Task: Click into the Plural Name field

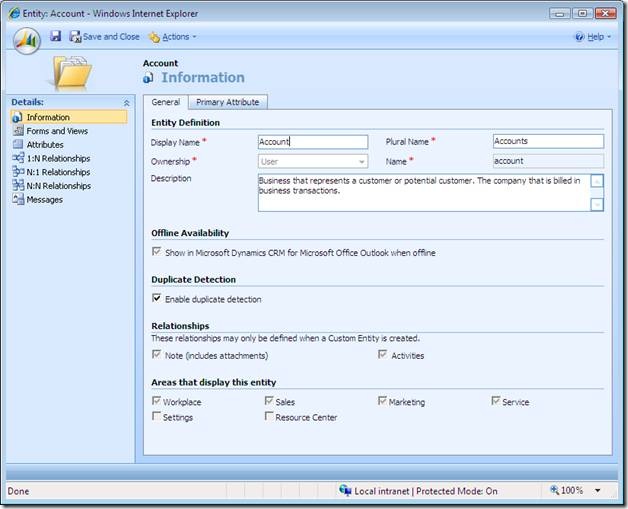Action: [x=548, y=142]
